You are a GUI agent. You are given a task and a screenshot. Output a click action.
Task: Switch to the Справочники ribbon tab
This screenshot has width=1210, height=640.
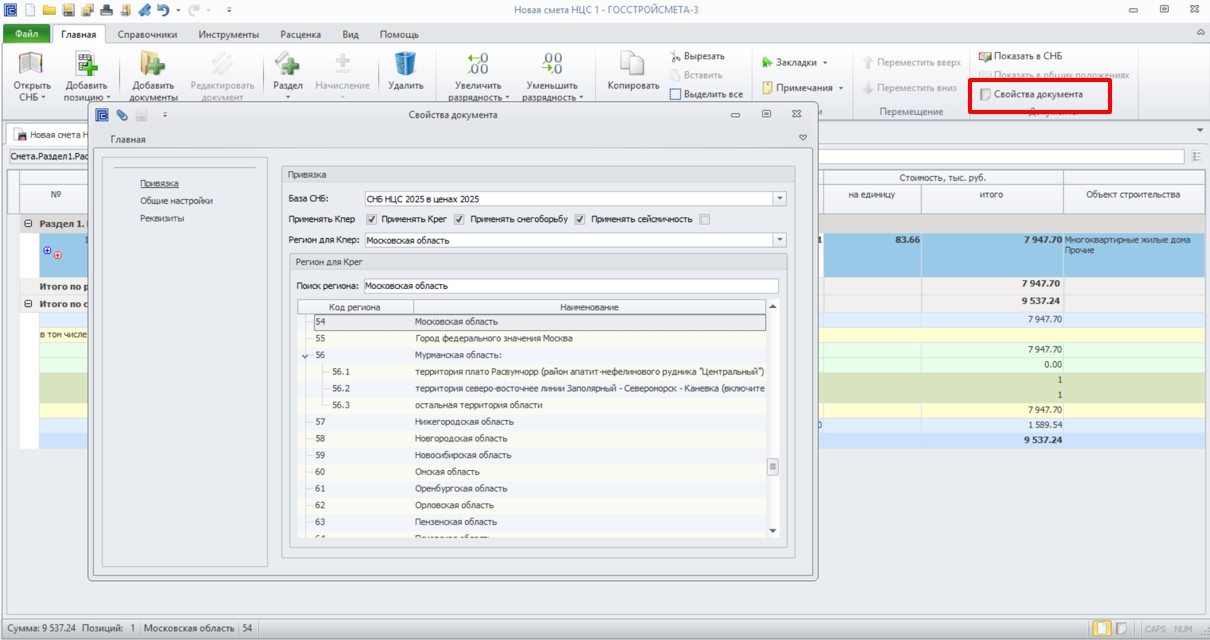pos(147,34)
